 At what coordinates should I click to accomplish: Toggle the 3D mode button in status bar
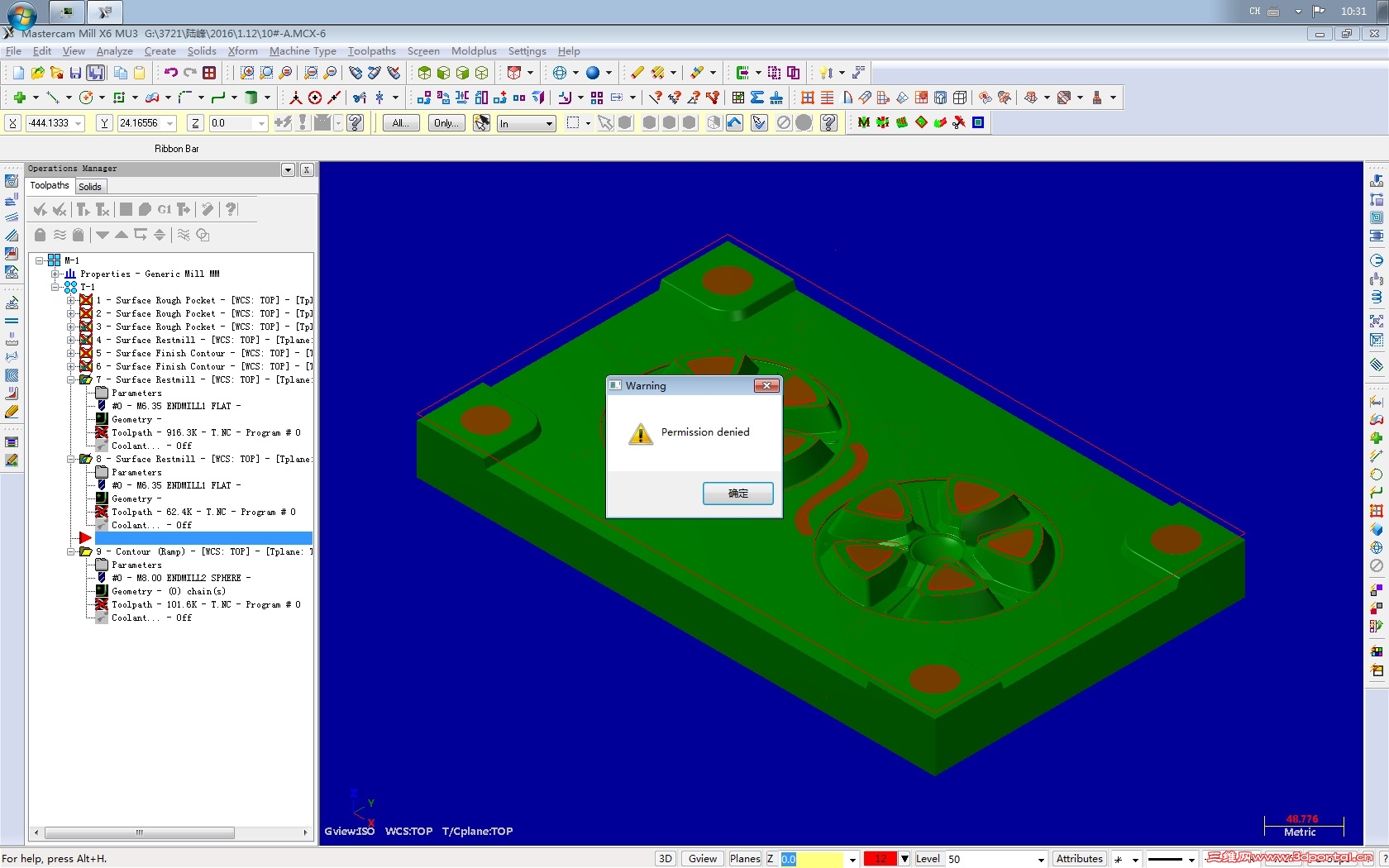pyautogui.click(x=666, y=859)
